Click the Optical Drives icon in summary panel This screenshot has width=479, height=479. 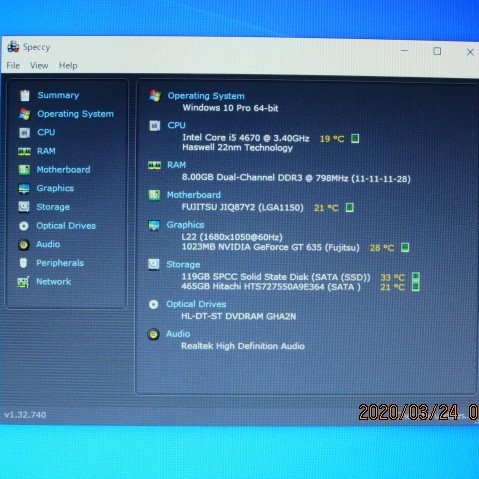click(153, 304)
